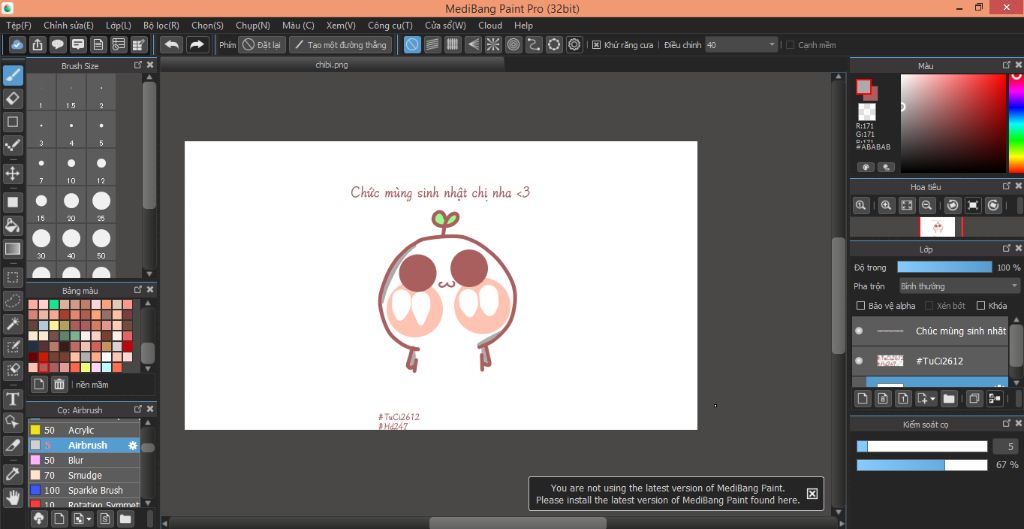Select the Eyedropper tool
Viewport: 1024px width, 529px height.
point(12,474)
